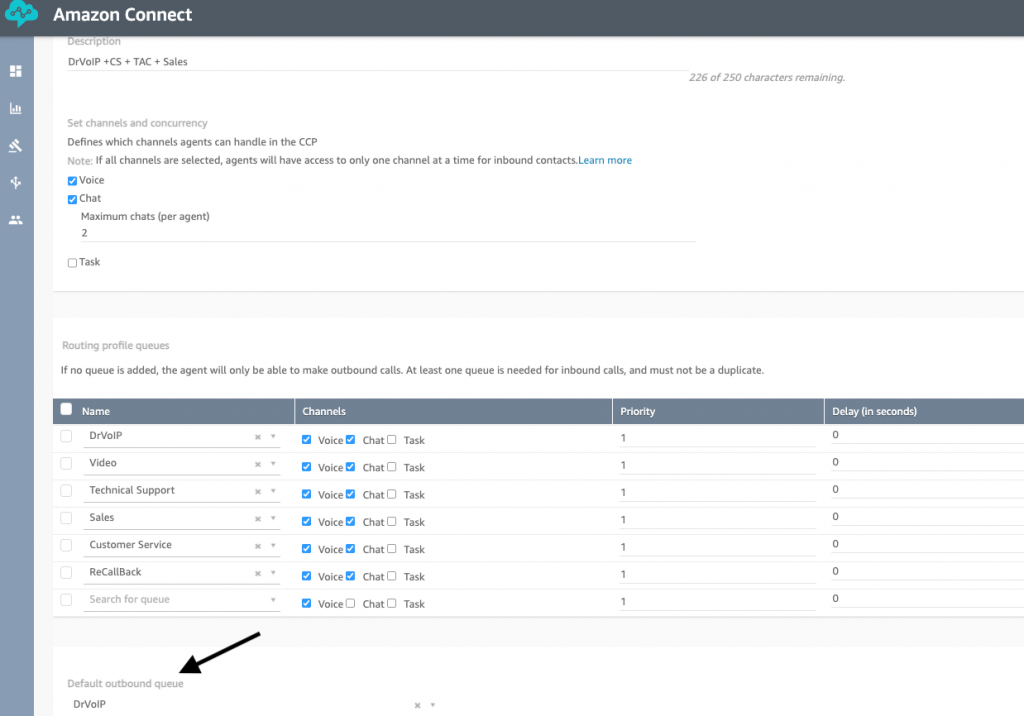
Task: Click the gavel icon in the sidebar
Action: pyautogui.click(x=16, y=145)
